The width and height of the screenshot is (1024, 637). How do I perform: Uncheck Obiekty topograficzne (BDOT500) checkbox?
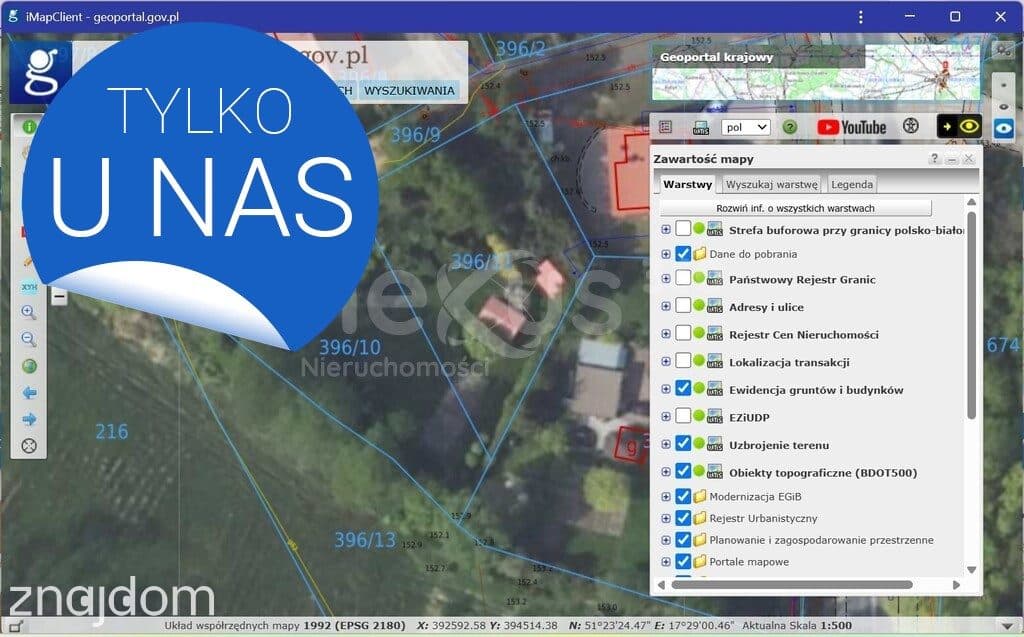click(x=683, y=471)
